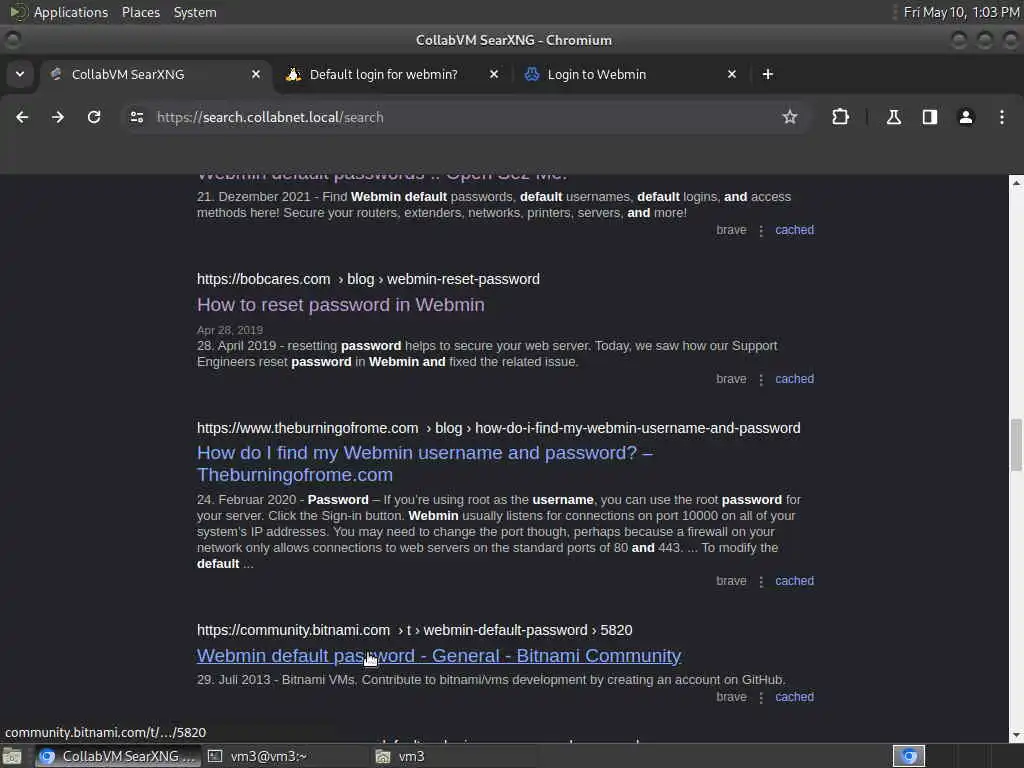Open cached copy of Open Sez Me result

click(x=794, y=230)
